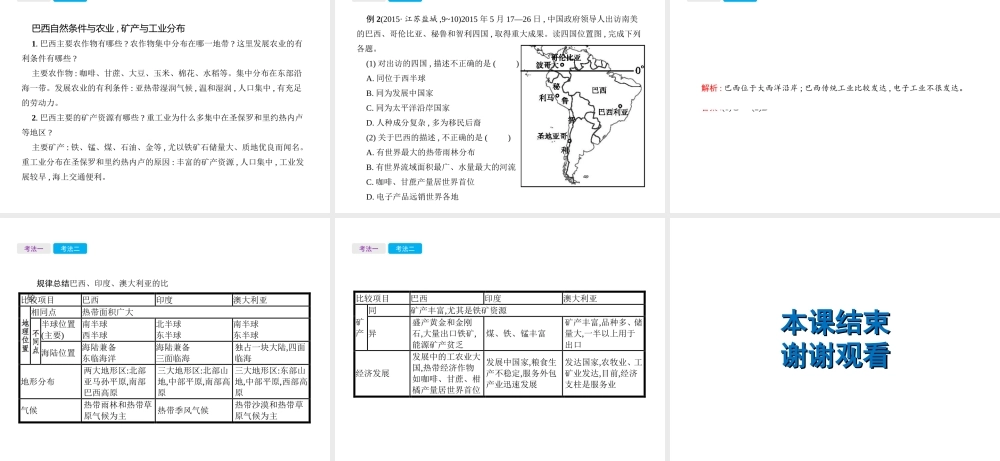Click the 北半球 东半球 cell for 印度
1000x461 pixels.
point(193,330)
